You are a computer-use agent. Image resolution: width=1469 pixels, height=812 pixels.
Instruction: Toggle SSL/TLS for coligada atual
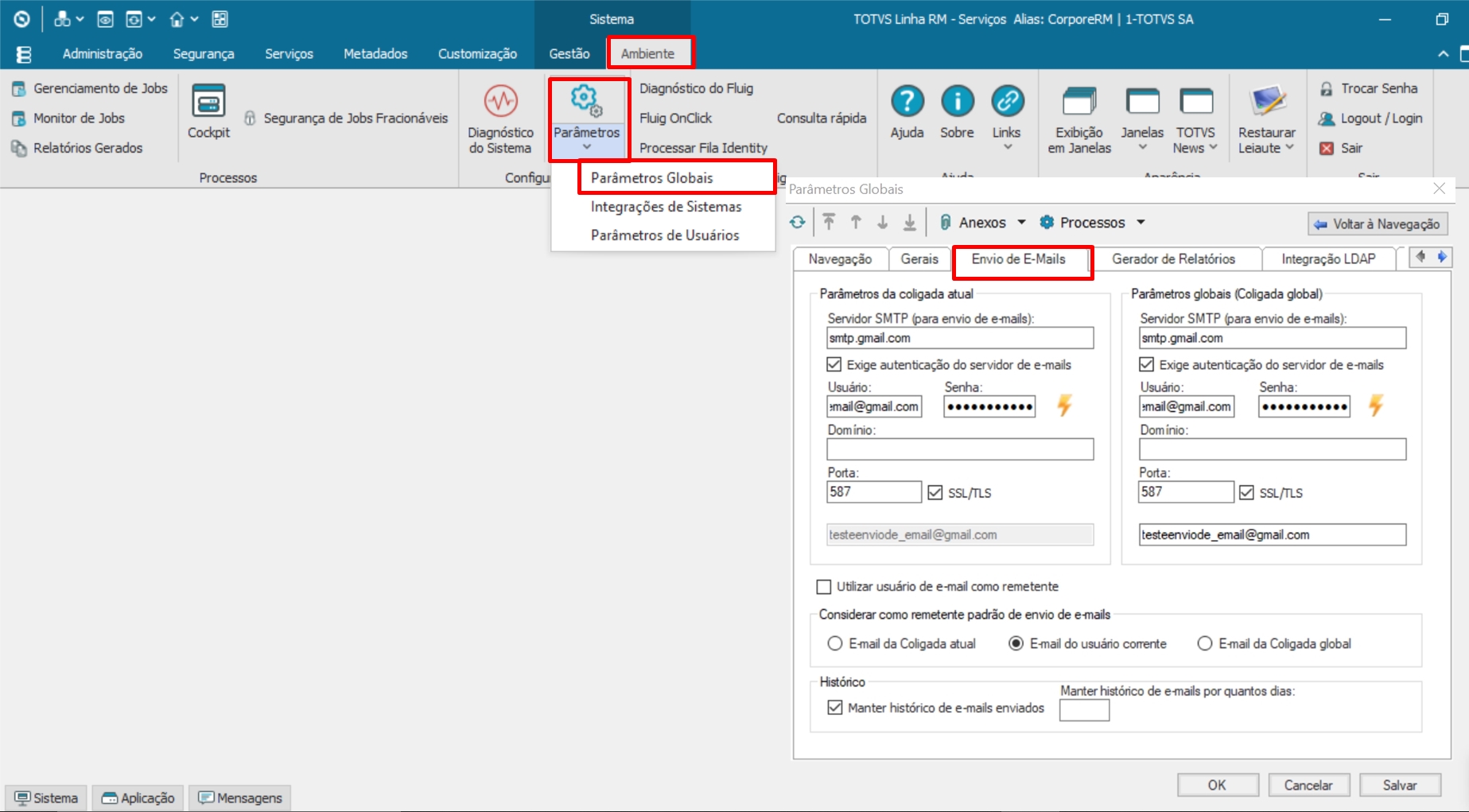935,492
